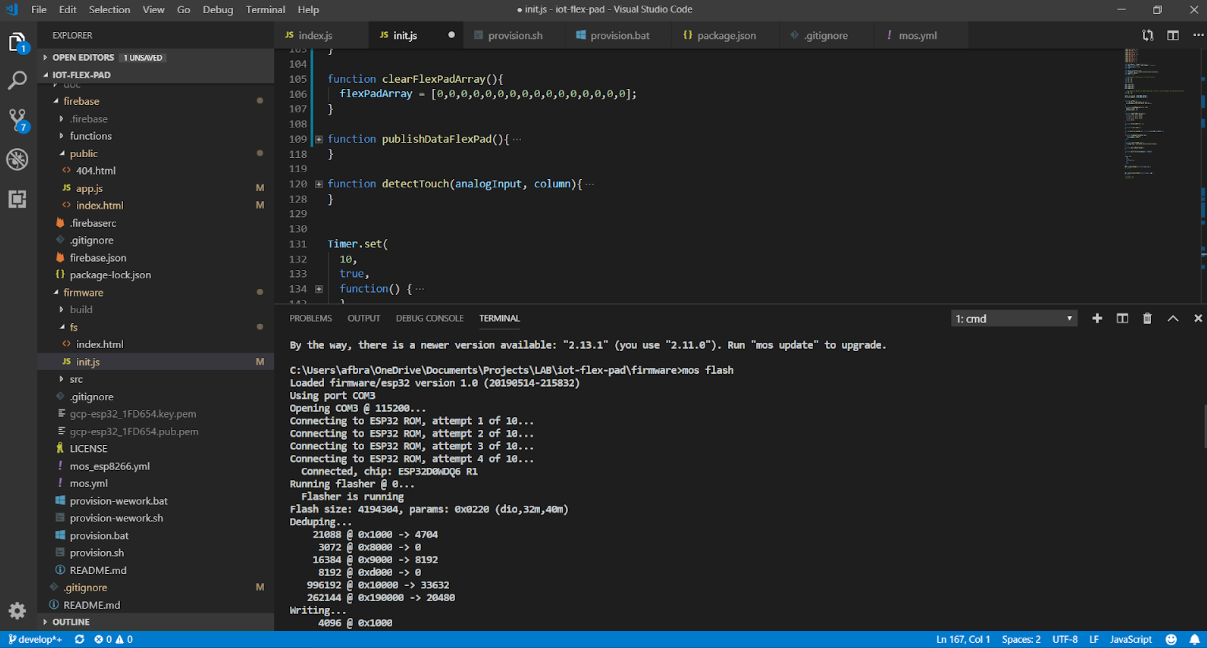Viewport: 1207px width, 648px height.
Task: Collapse the firmware folder
Action: click(56, 293)
